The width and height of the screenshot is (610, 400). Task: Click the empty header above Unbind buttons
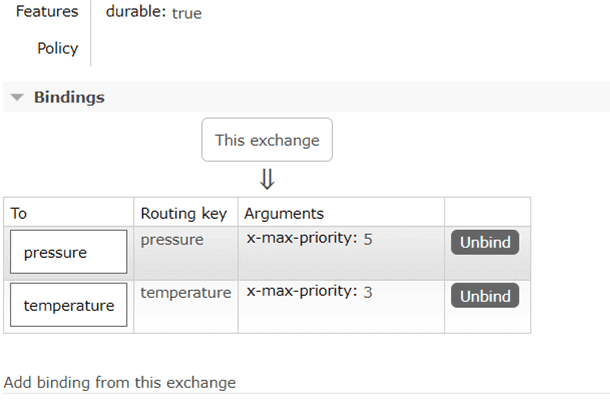[x=487, y=213]
